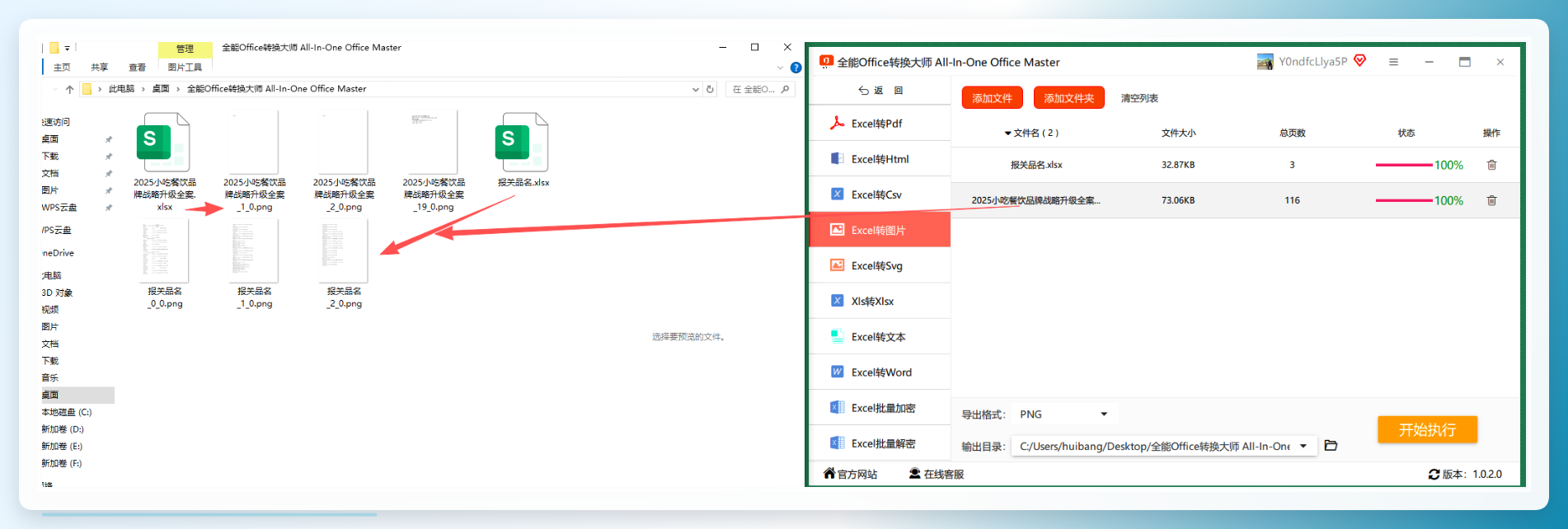Switch to Excel转Svg conversion
The width and height of the screenshot is (1568, 529).
point(880,265)
